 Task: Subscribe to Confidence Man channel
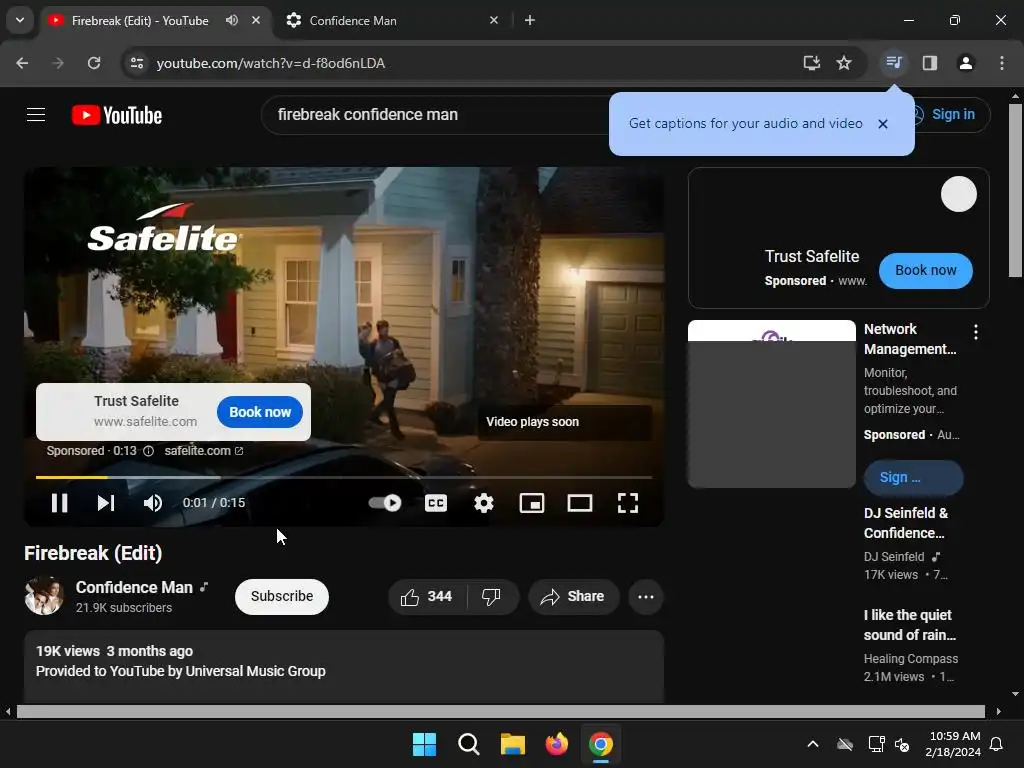click(x=281, y=596)
